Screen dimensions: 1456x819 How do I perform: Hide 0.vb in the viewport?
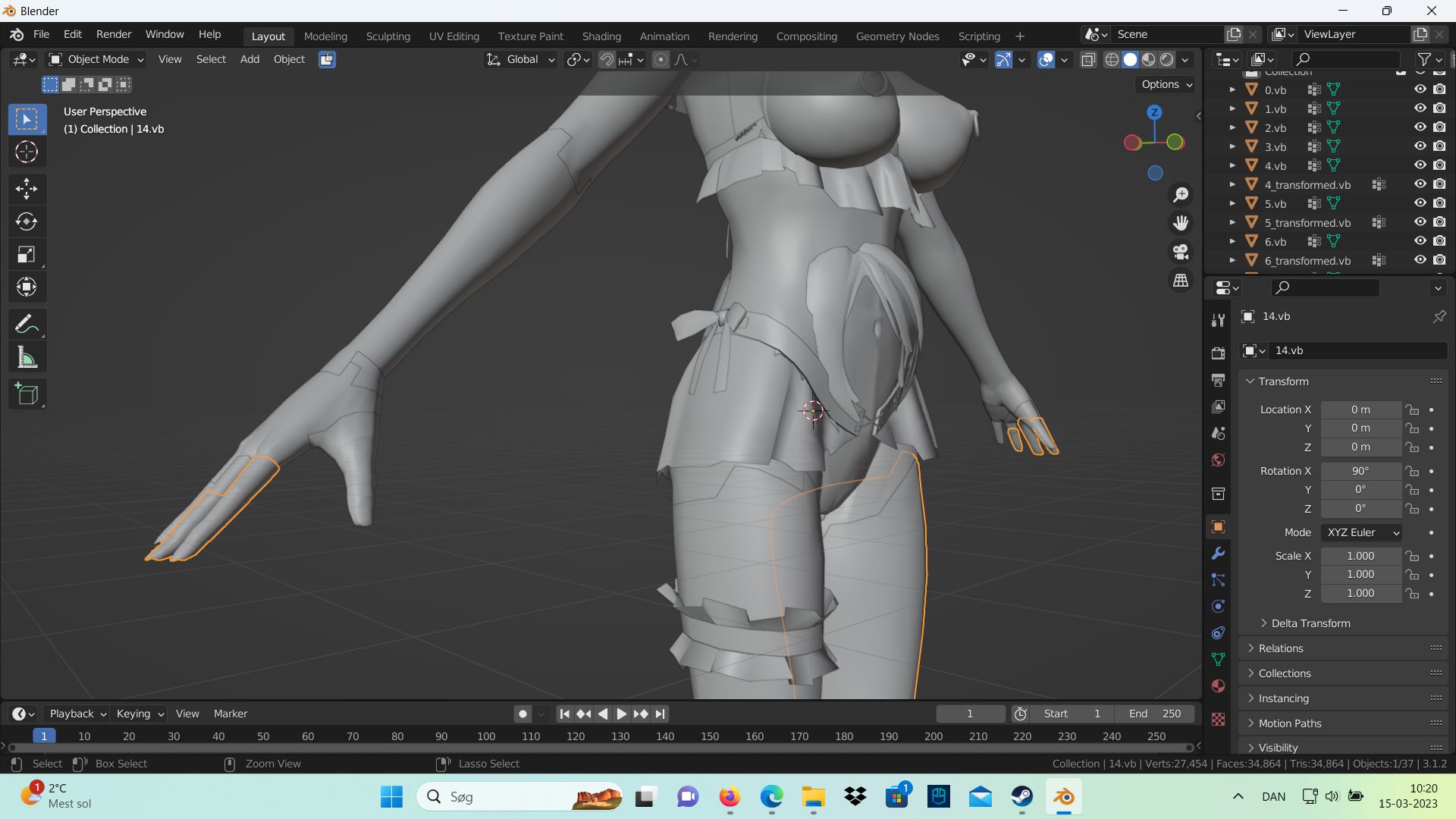pos(1420,89)
